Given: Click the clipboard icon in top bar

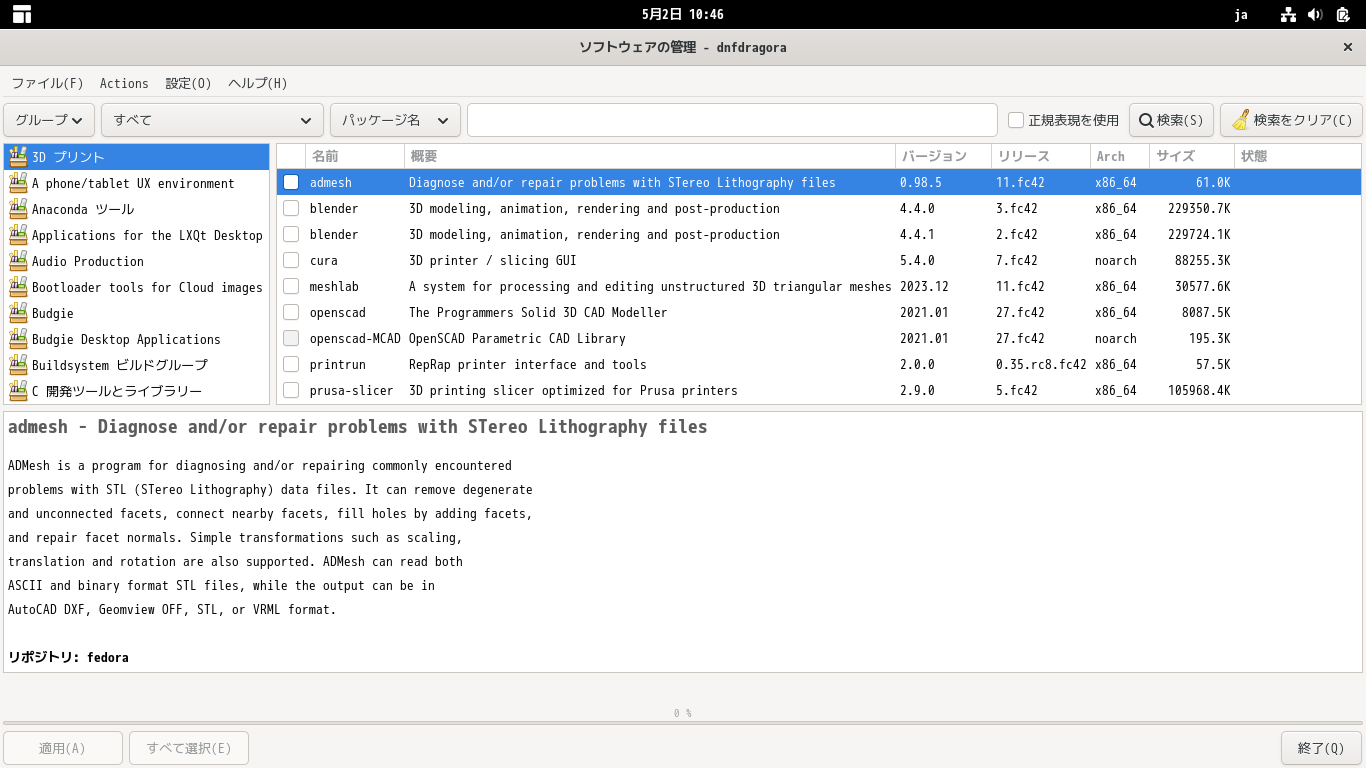Looking at the screenshot, I should tap(1343, 14).
